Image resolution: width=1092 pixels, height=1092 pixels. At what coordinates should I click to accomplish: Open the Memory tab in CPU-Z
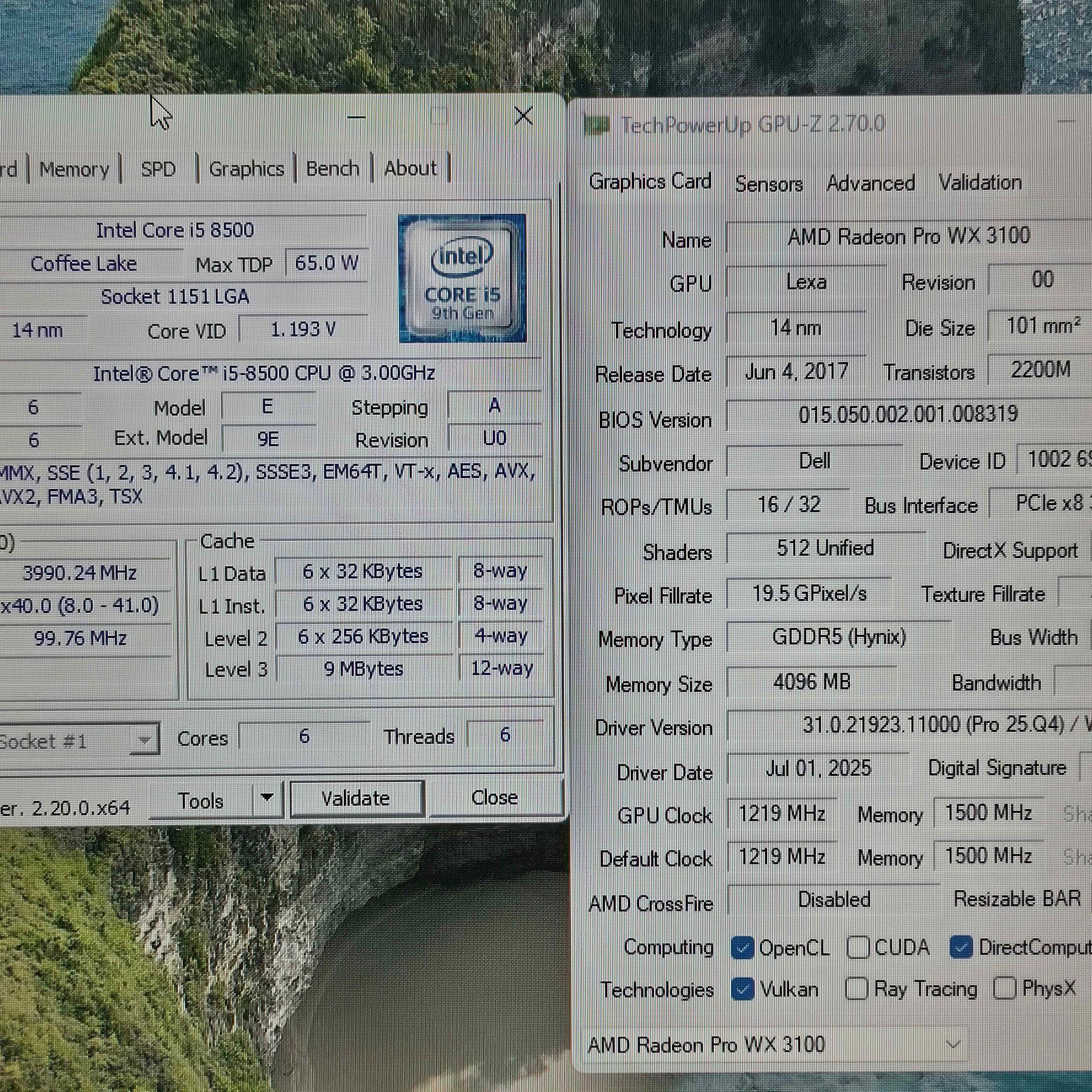(74, 169)
